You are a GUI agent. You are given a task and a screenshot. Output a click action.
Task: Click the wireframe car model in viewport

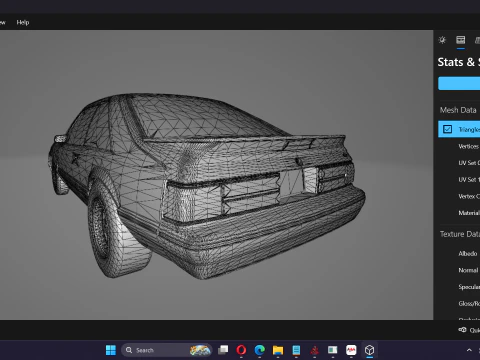(207, 187)
